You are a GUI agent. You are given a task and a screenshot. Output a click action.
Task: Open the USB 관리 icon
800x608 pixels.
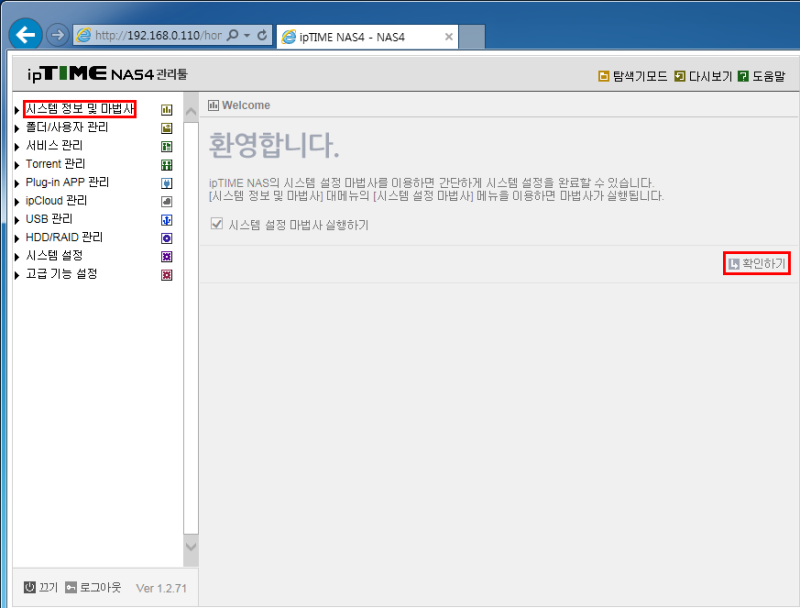166,218
